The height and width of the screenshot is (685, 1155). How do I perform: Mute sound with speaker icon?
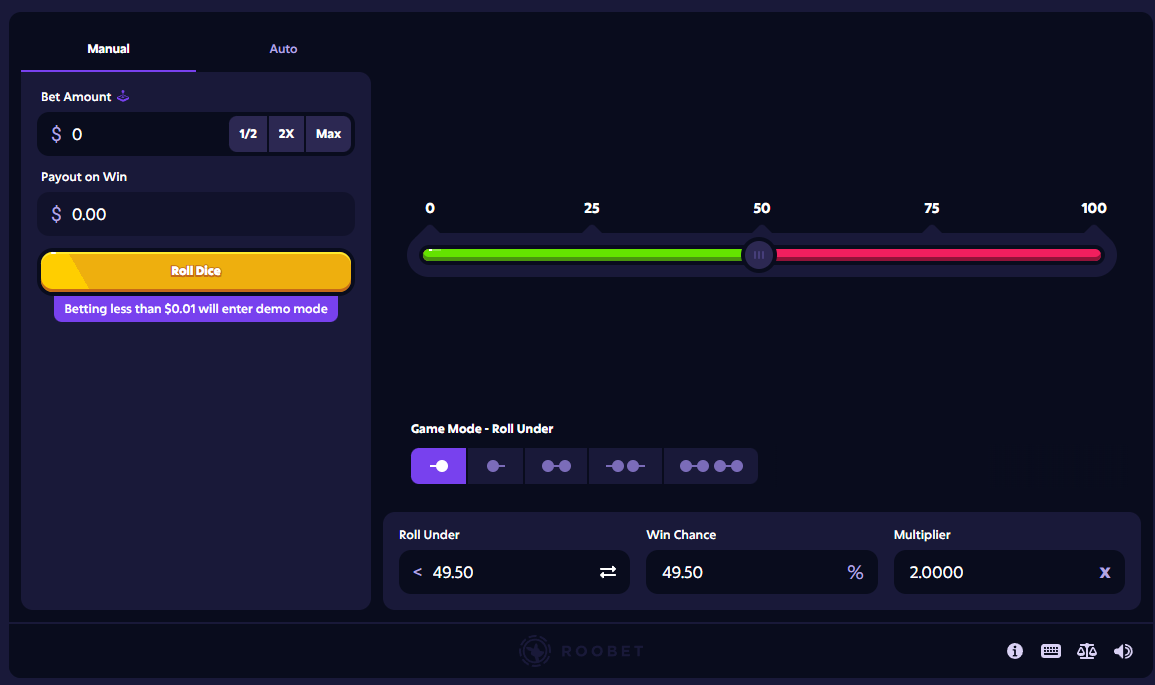1123,651
